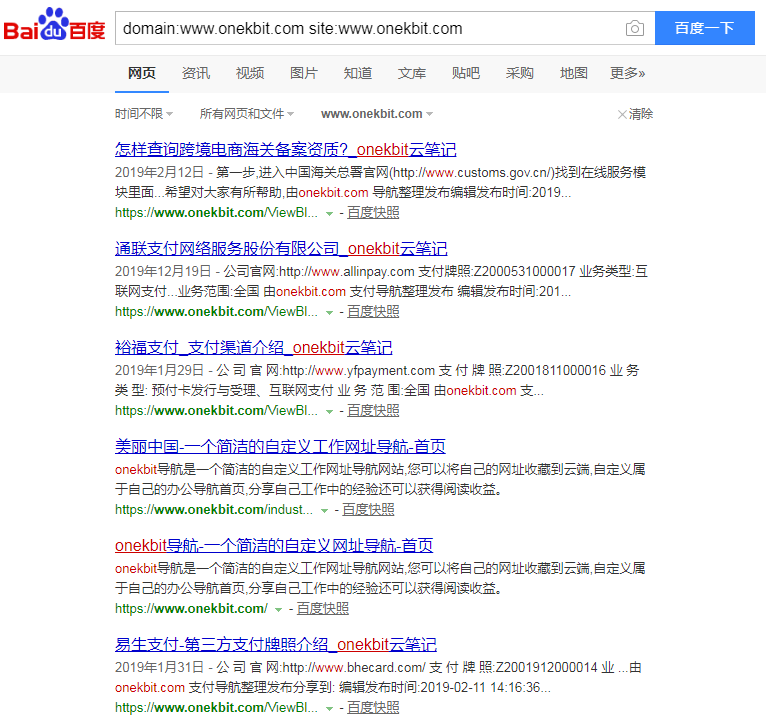The width and height of the screenshot is (766, 725).
Task: Open green URL under 裕福支付 result
Action: tap(216, 411)
